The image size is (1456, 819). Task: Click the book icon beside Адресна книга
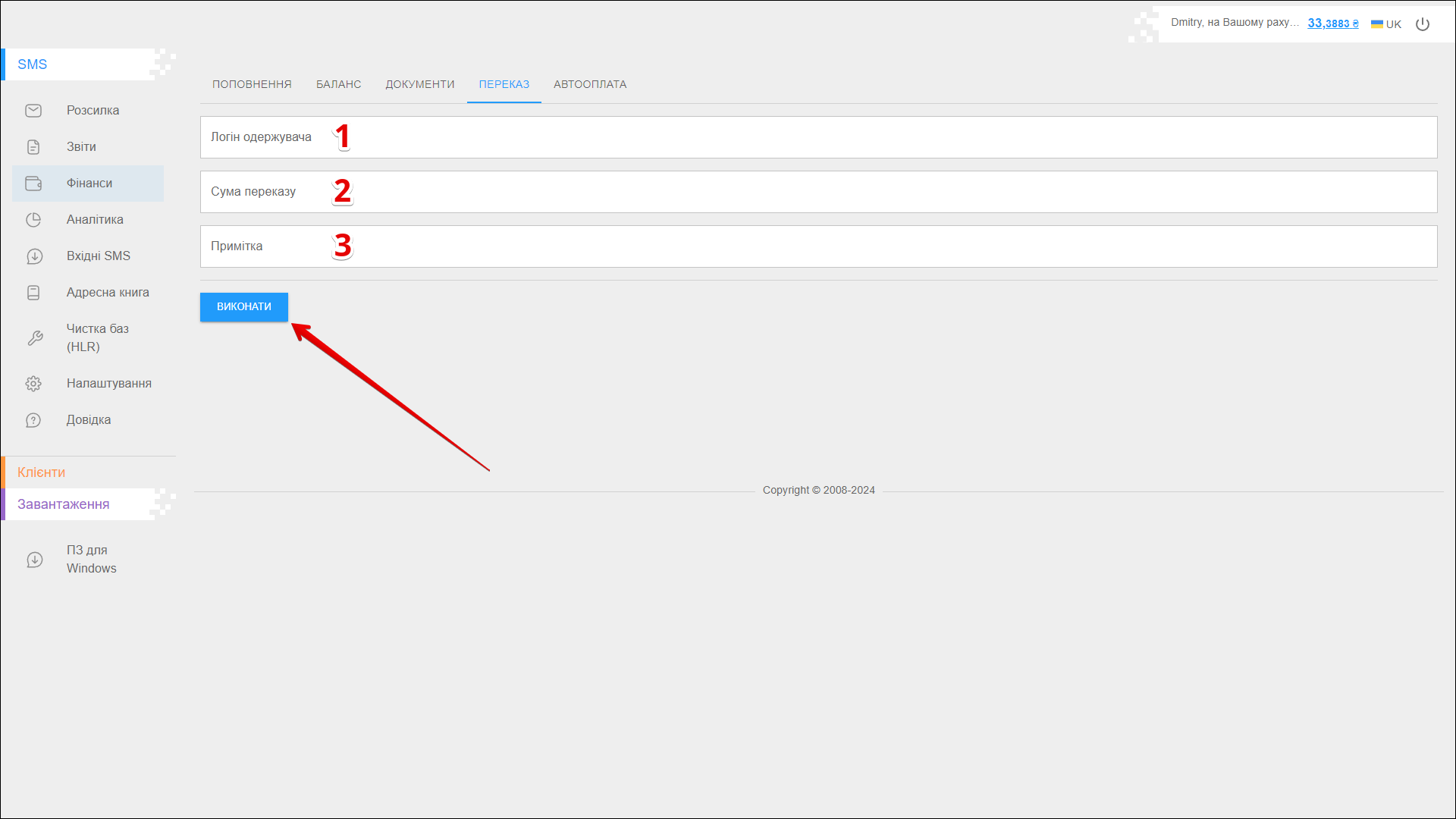pyautogui.click(x=33, y=293)
